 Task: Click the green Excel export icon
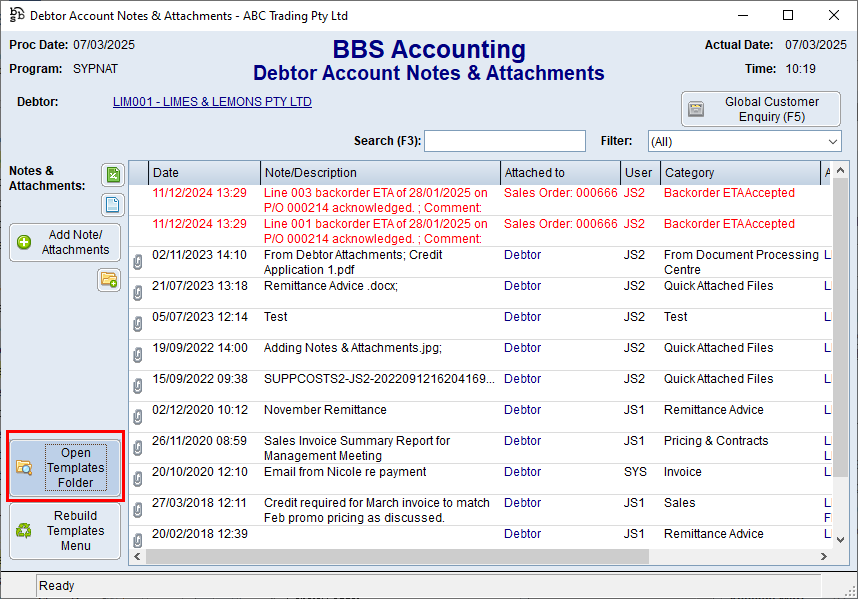pyautogui.click(x=113, y=175)
